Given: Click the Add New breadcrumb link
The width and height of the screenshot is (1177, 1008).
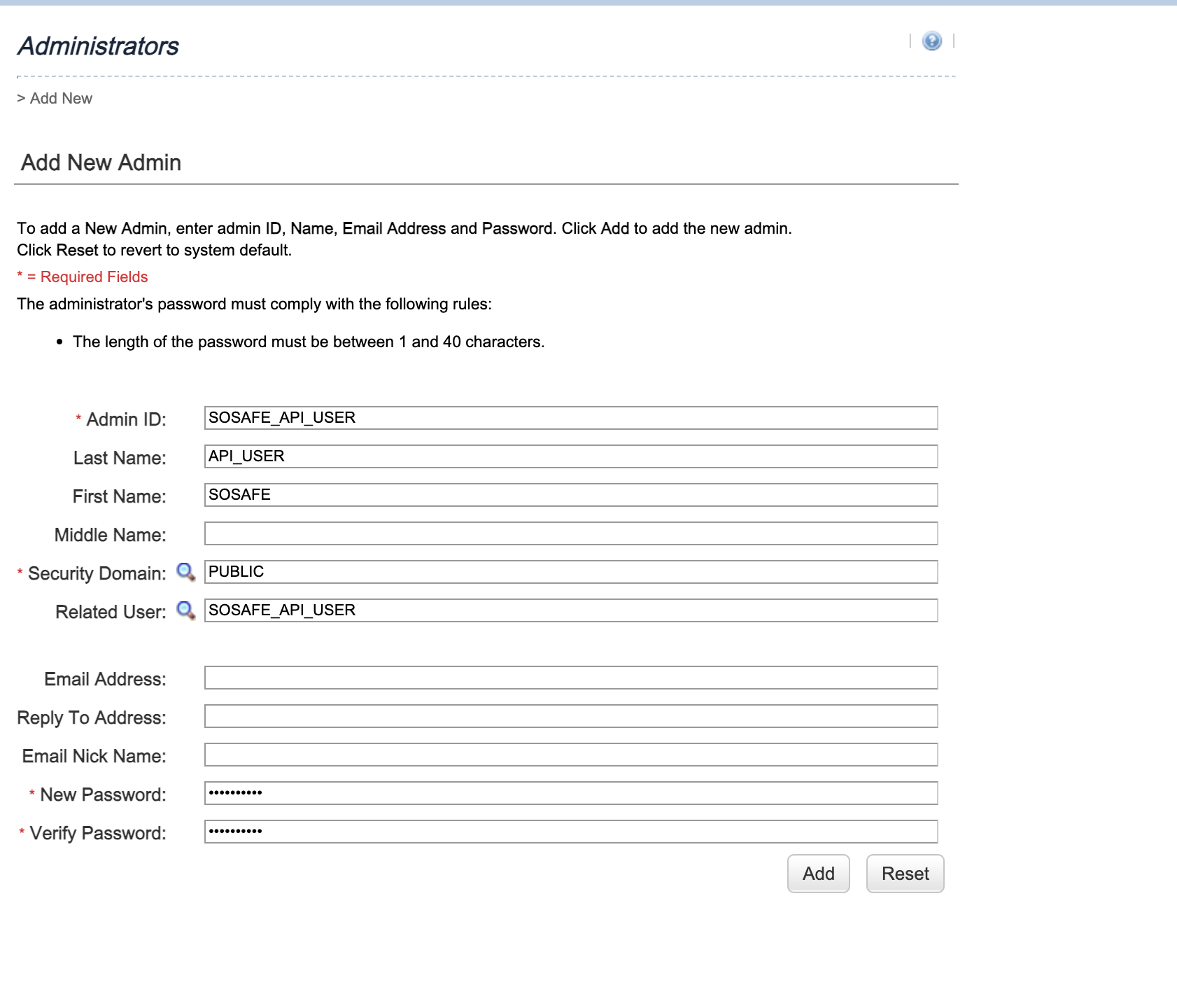Looking at the screenshot, I should coord(61,99).
